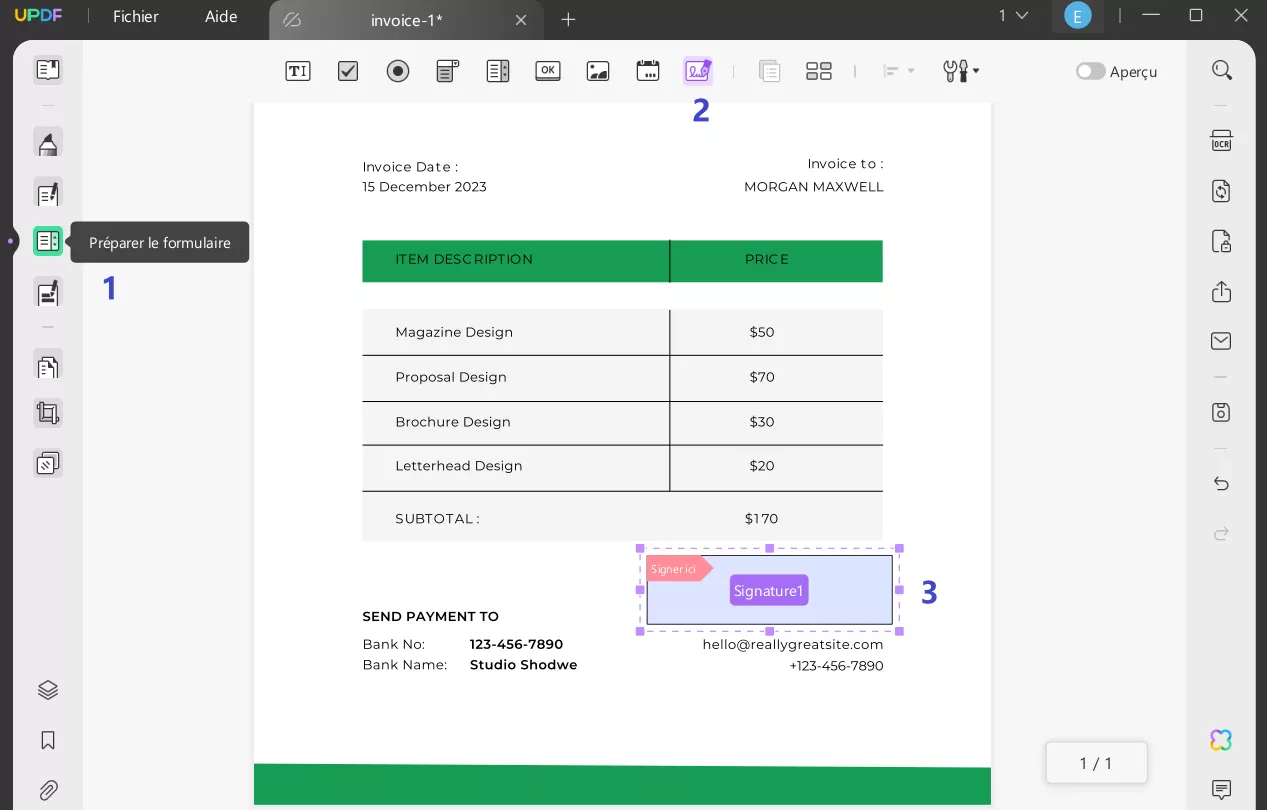The height and width of the screenshot is (810, 1267).
Task: Open the Fichier menu
Action: (x=134, y=16)
